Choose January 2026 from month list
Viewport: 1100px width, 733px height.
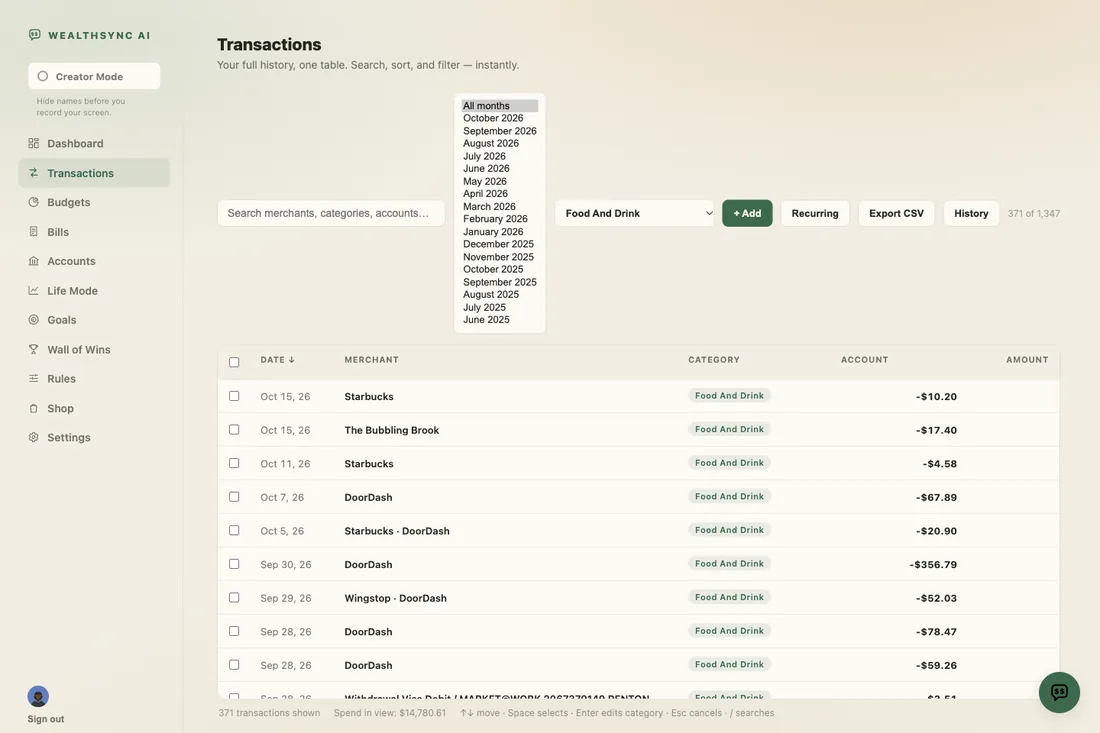click(x=499, y=231)
